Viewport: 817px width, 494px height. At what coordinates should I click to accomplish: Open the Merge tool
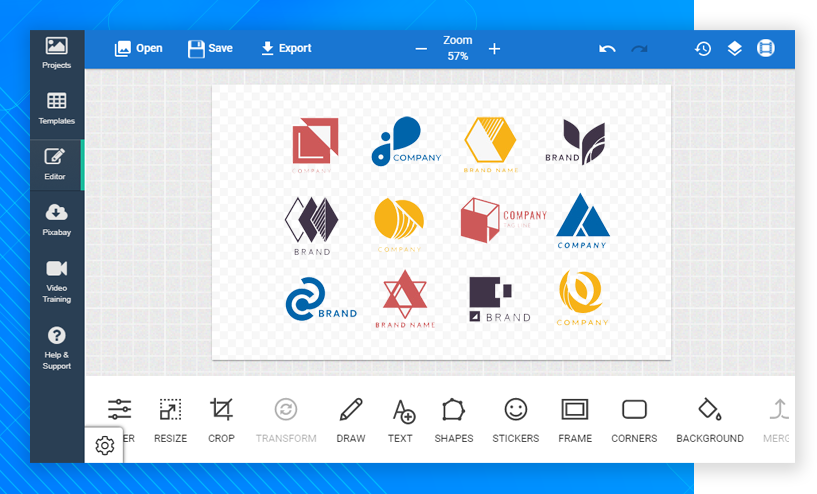tap(777, 420)
